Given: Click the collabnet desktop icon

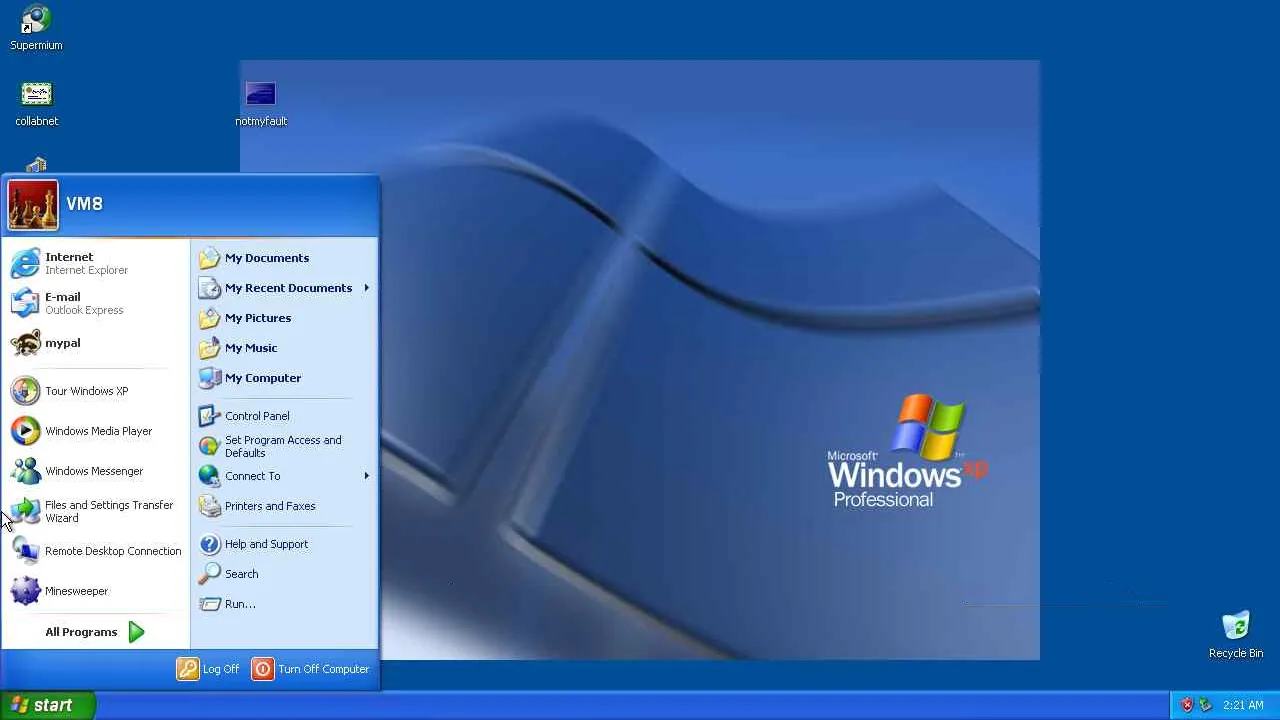Looking at the screenshot, I should [x=36, y=104].
